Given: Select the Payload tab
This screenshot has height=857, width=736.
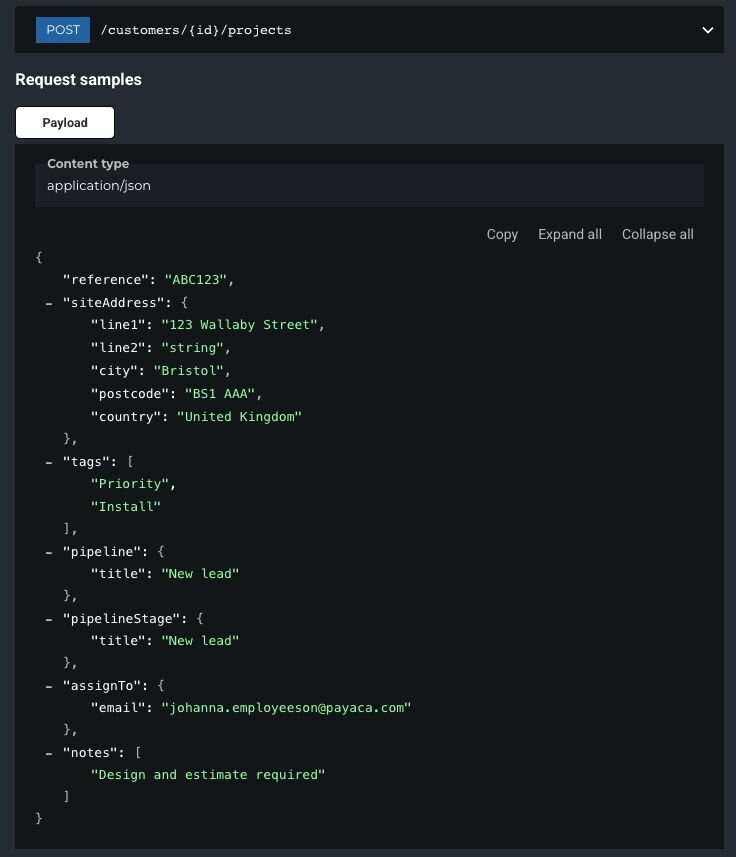Looking at the screenshot, I should 65,123.
